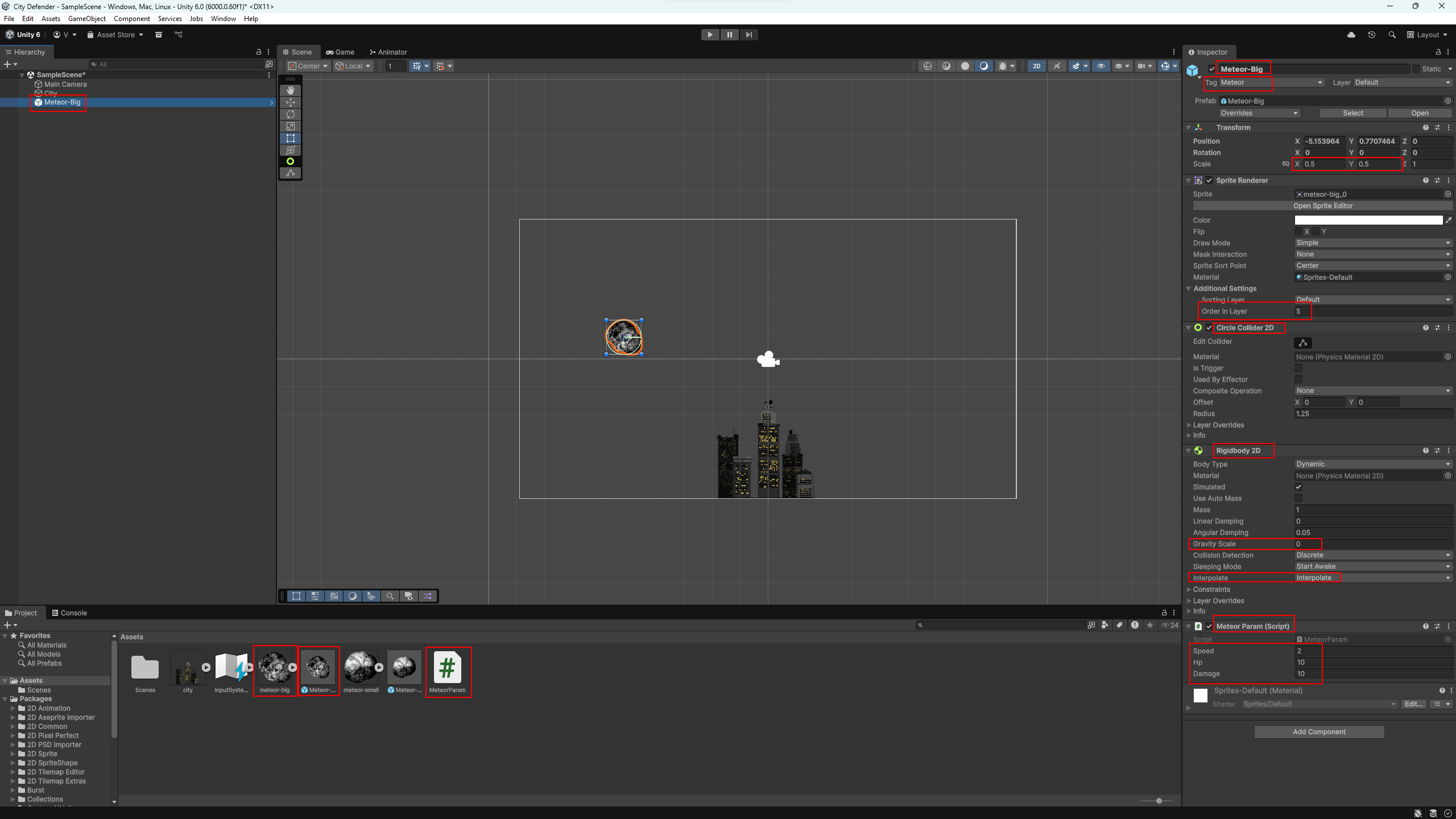Select the Scale tool in the Scene toolbar
Image resolution: width=1456 pixels, height=819 pixels.
click(x=291, y=126)
